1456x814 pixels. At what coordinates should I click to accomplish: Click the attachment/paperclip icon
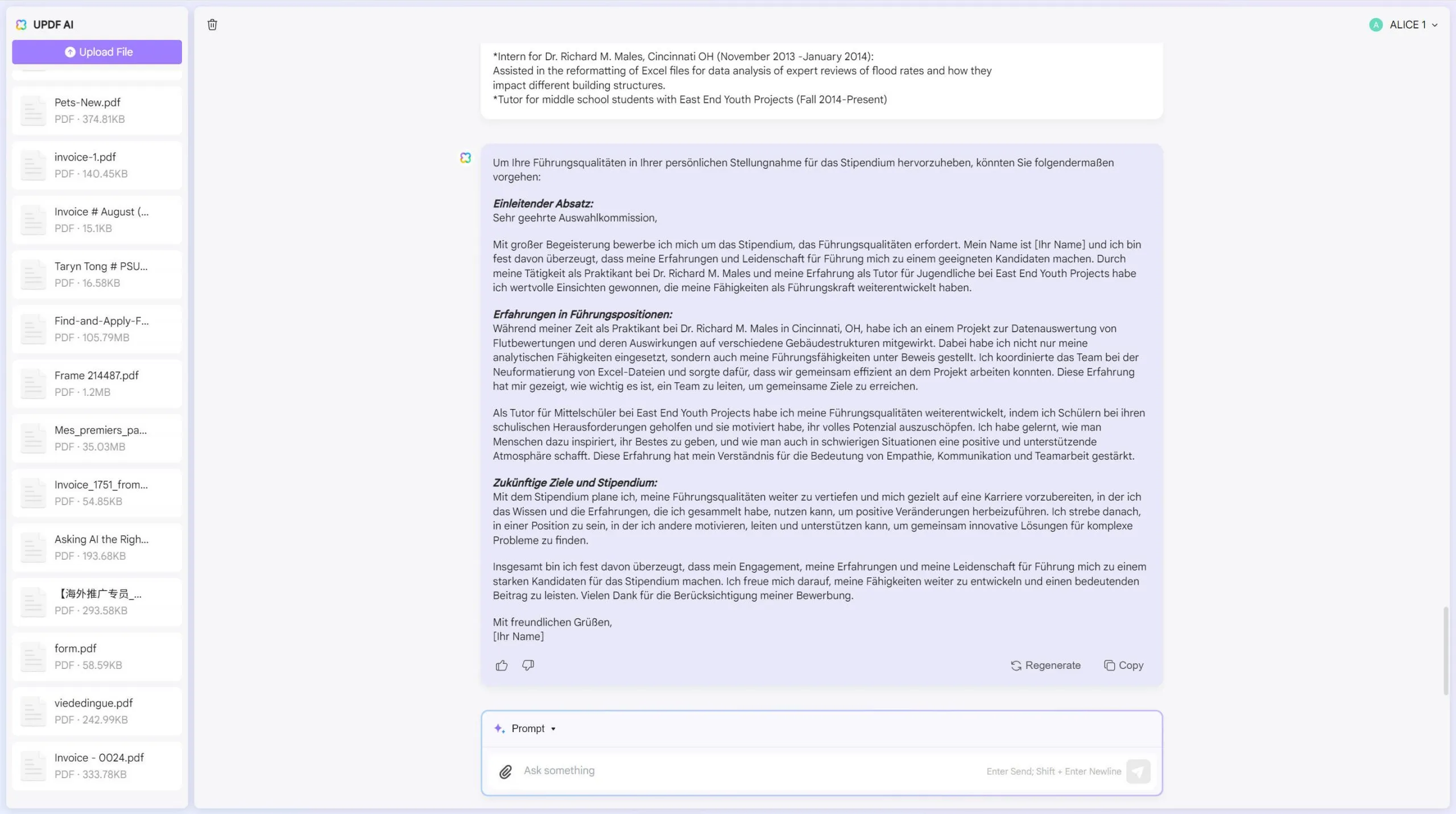pyautogui.click(x=506, y=770)
